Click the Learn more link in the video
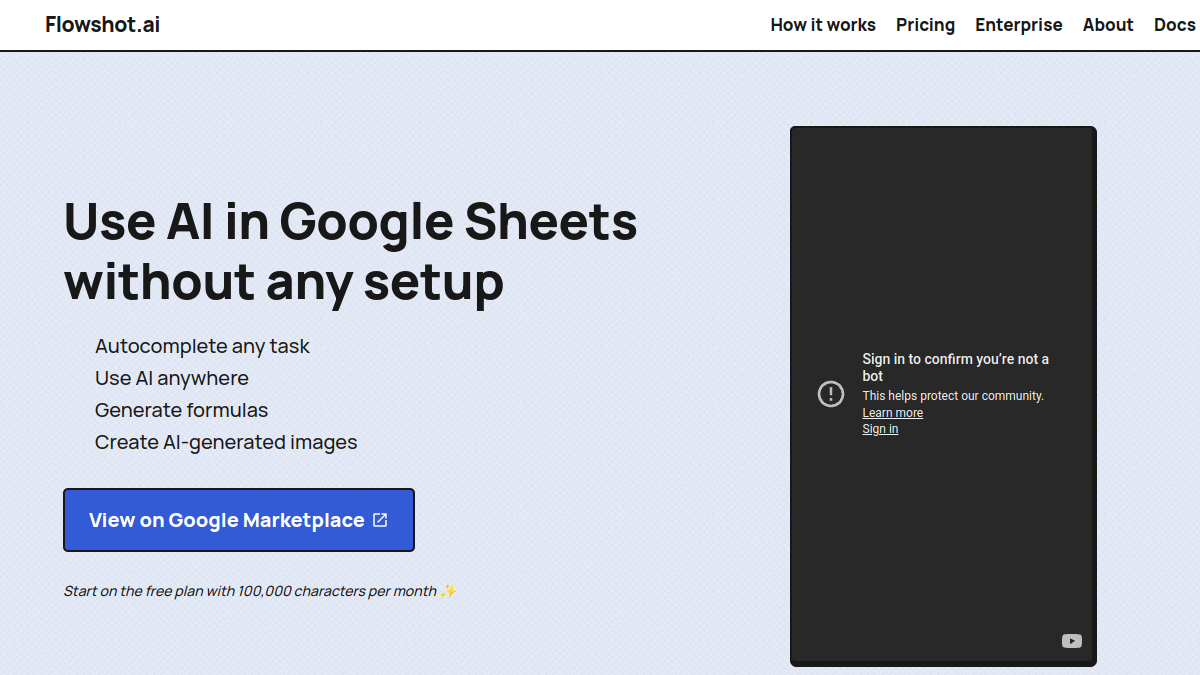The height and width of the screenshot is (675, 1200). coord(893,413)
